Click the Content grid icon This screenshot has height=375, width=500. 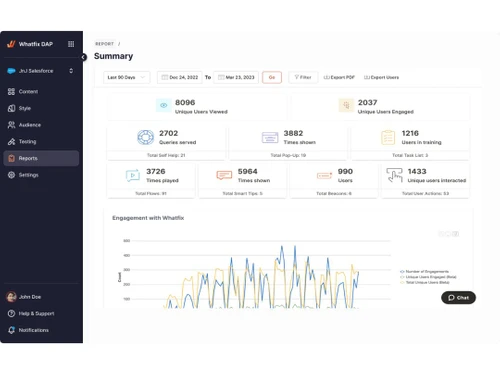point(11,91)
